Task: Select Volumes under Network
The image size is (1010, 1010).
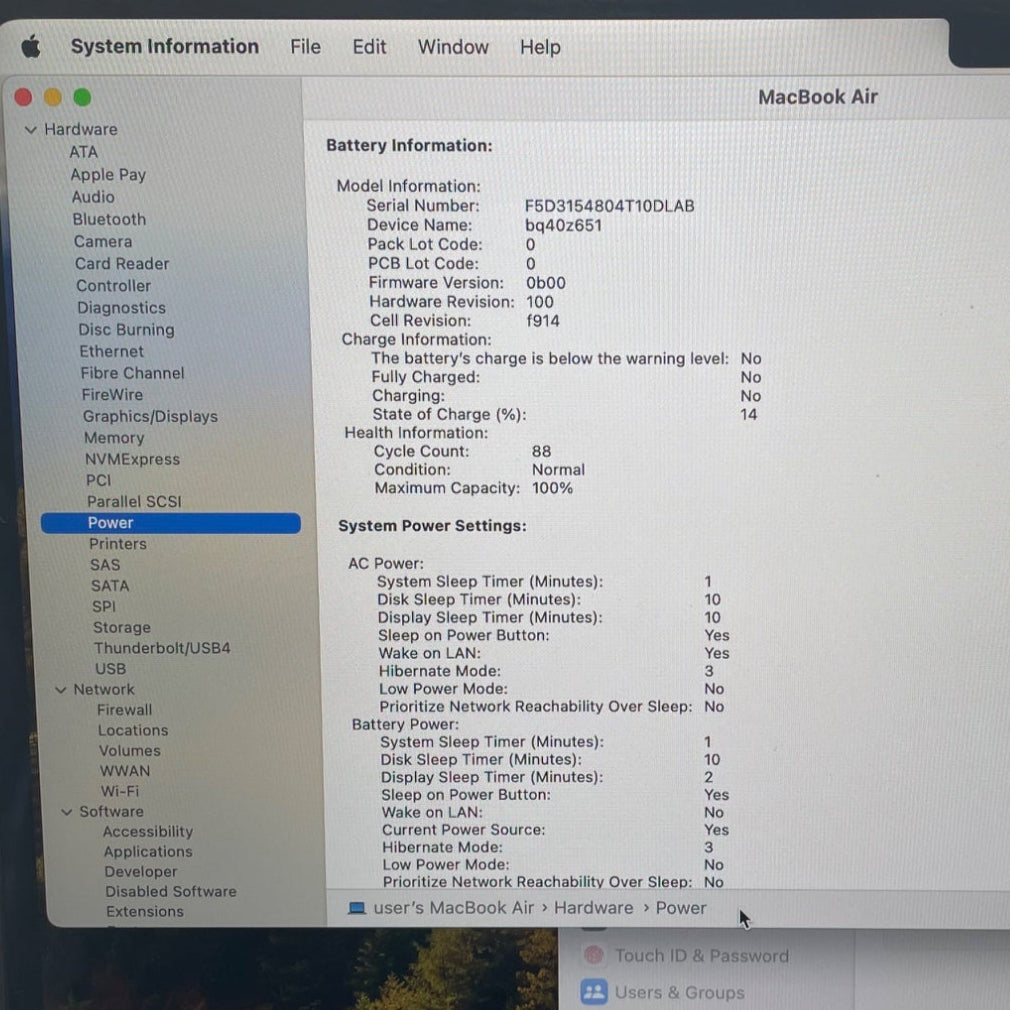Action: (130, 751)
